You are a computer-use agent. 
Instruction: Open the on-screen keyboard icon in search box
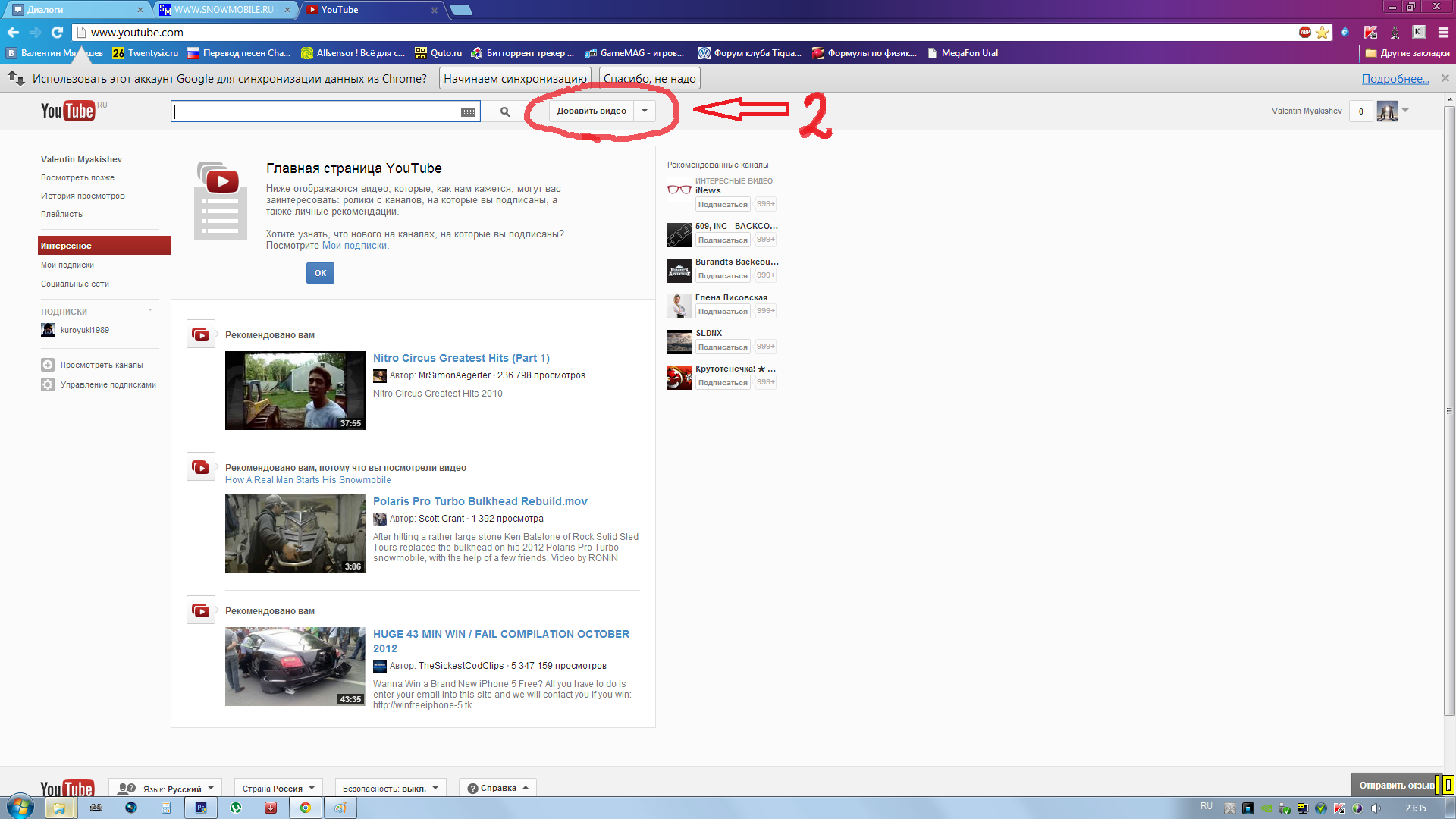pos(468,112)
